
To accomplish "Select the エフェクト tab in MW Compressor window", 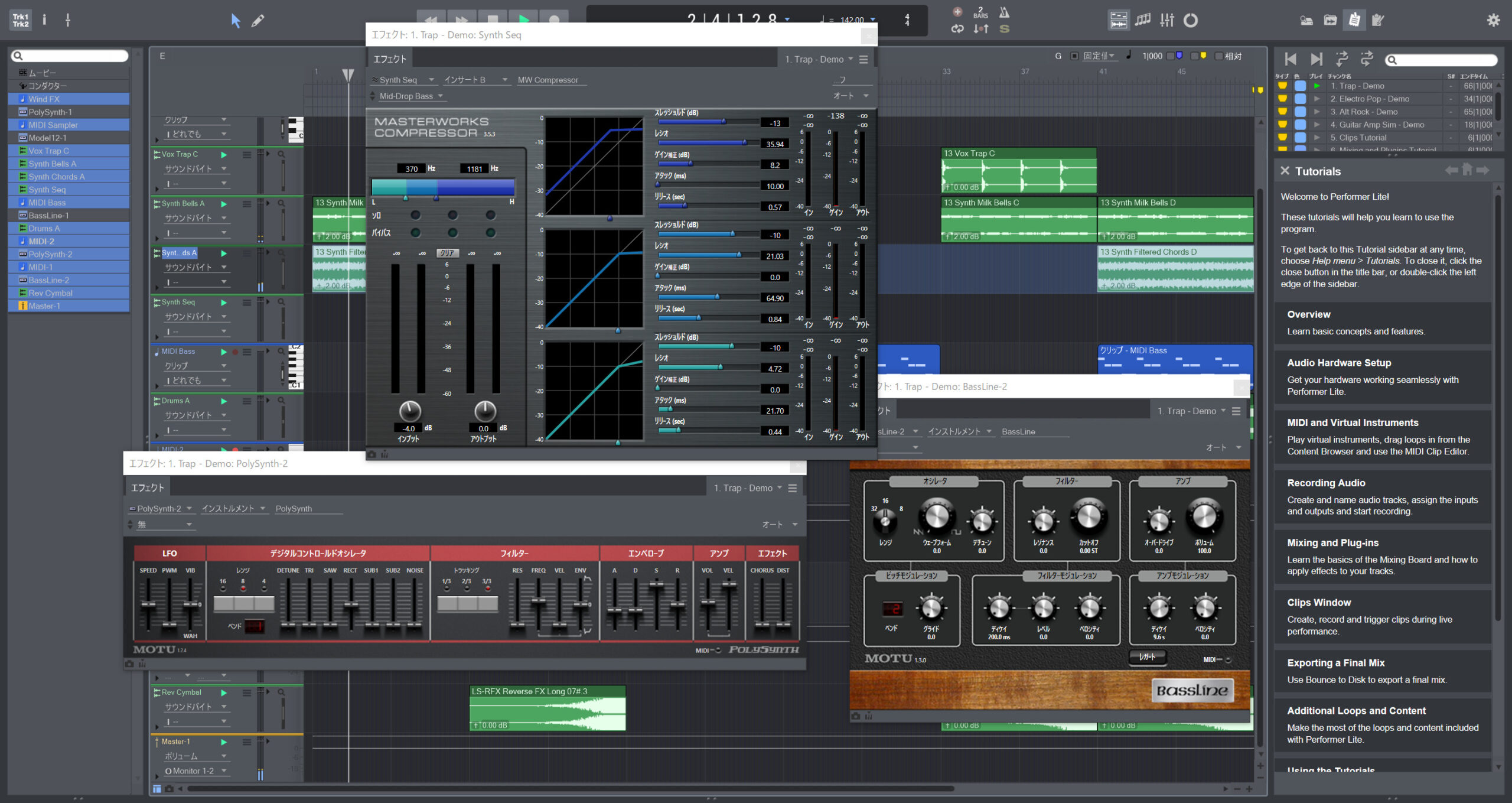I will point(390,59).
